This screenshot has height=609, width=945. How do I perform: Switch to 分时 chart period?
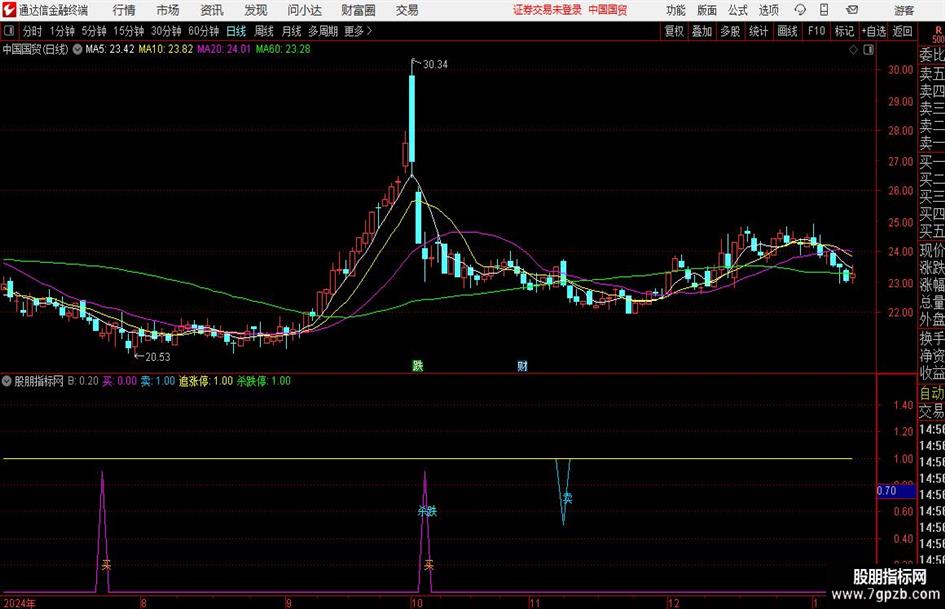point(33,31)
